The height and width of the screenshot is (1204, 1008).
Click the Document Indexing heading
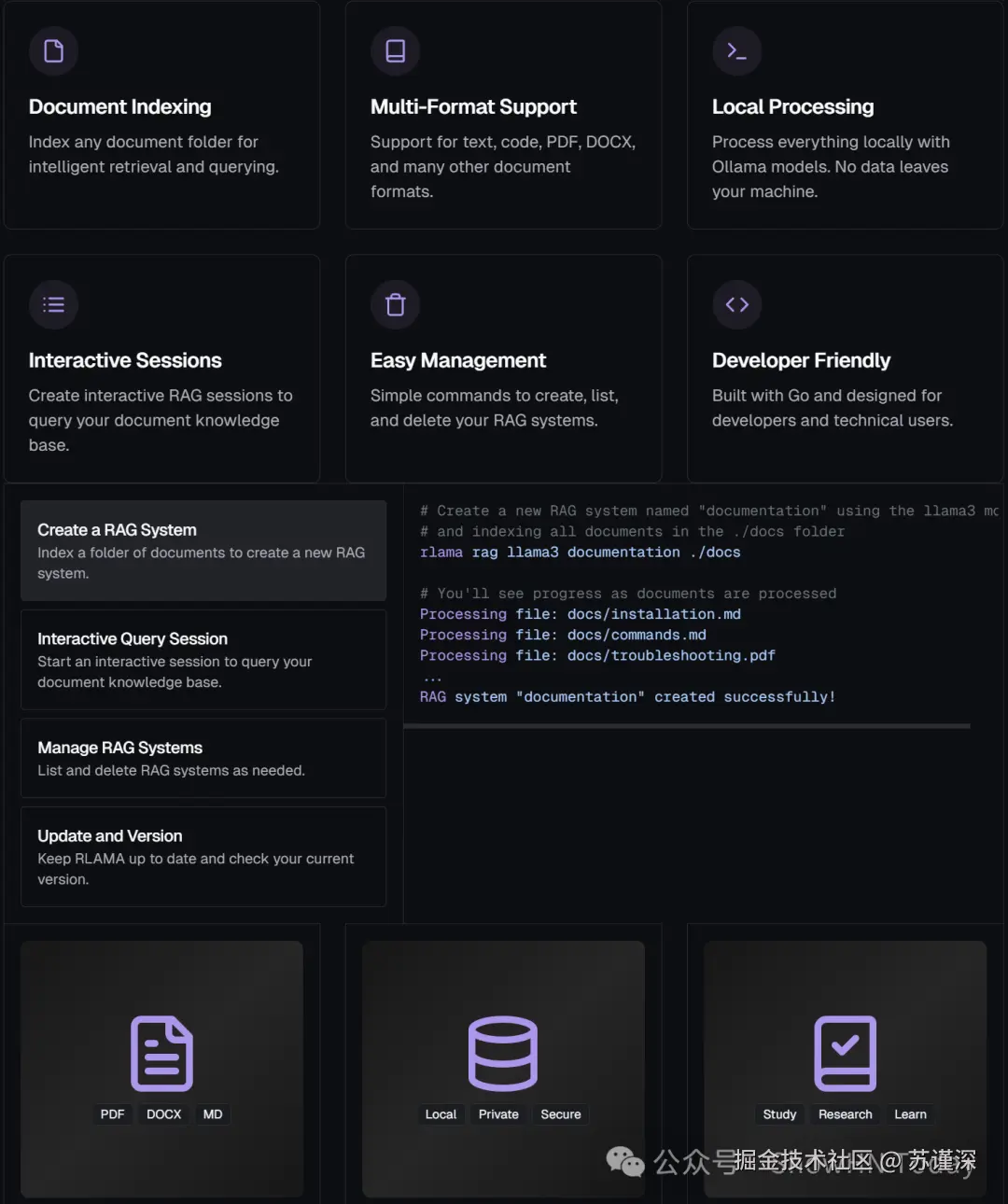(x=120, y=106)
